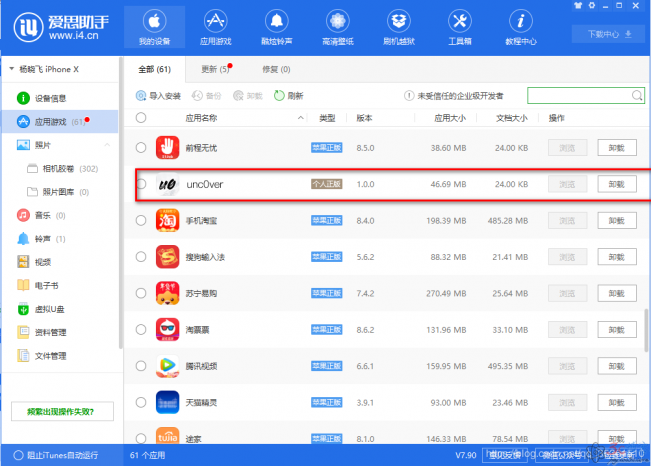This screenshot has width=651, height=466.
Task: Open the 工具箱 toolbox section
Action: coord(460,27)
